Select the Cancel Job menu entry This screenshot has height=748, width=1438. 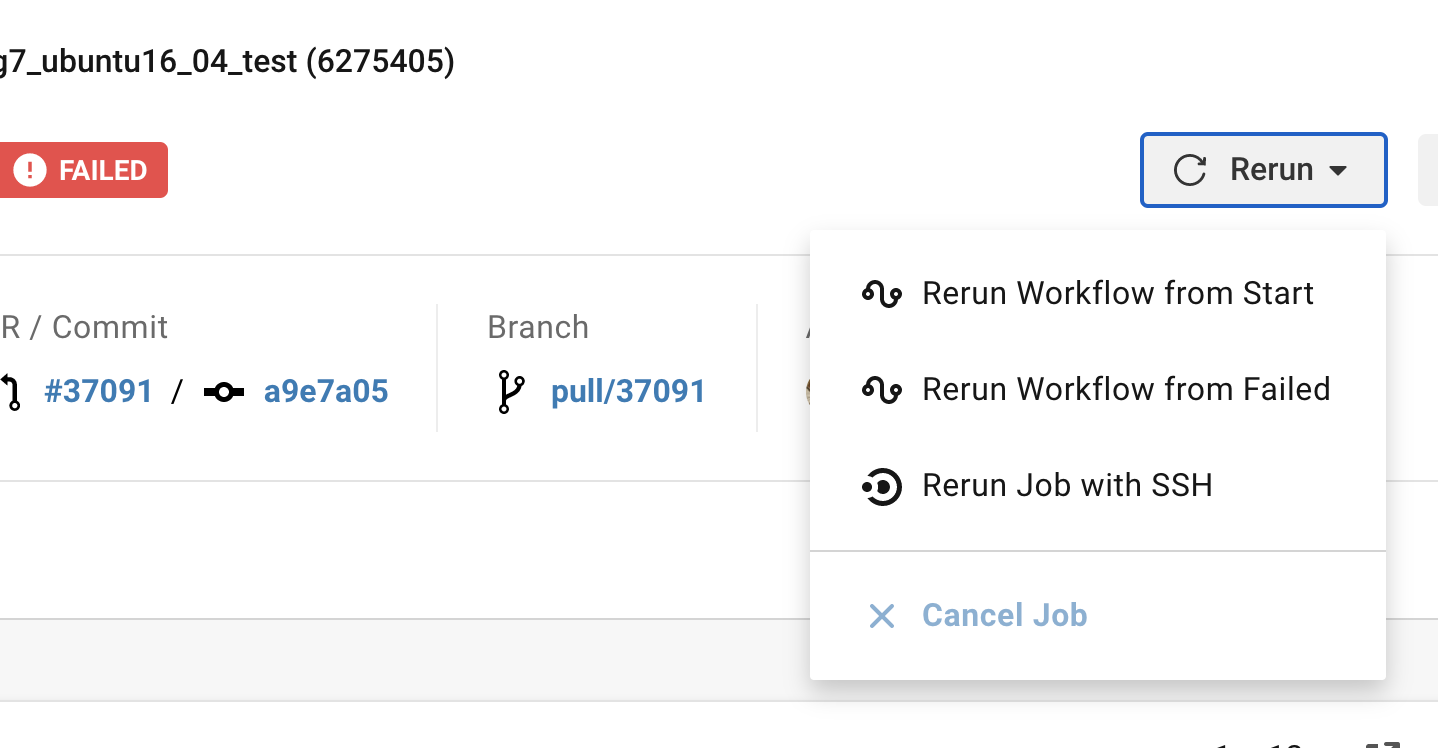coord(1004,615)
